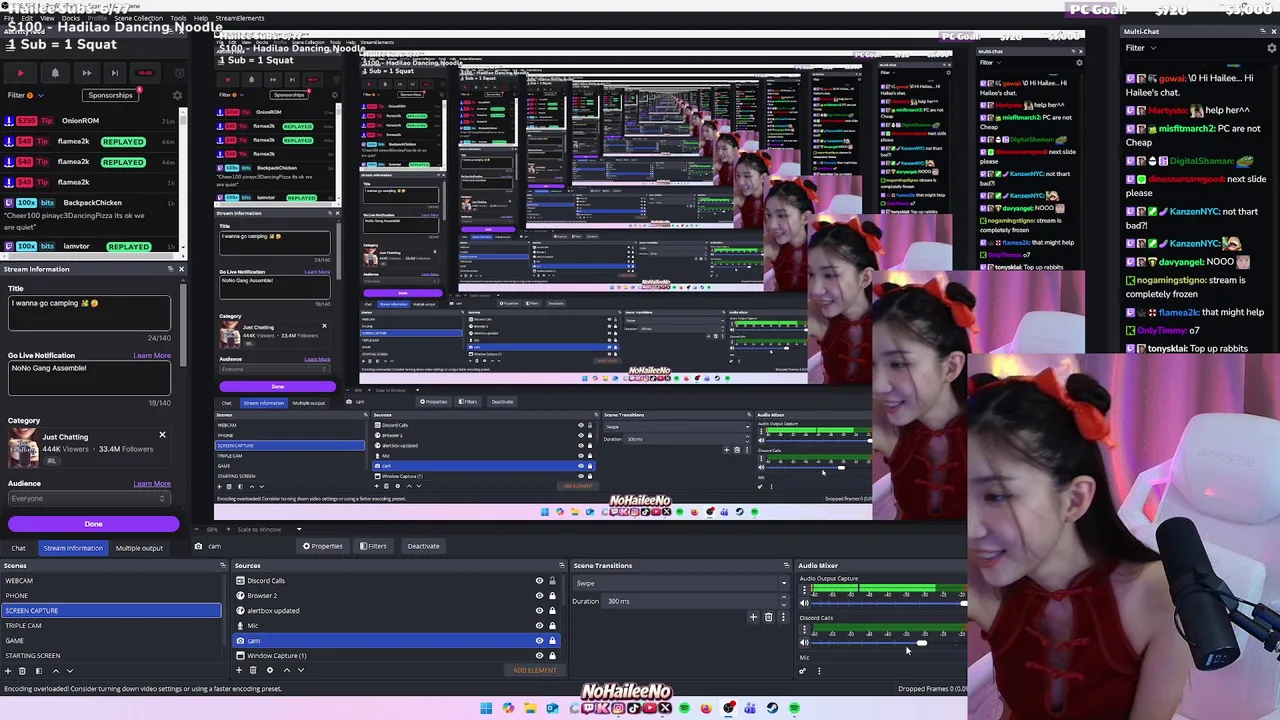
Task: Toggle visibility of Browser 2 source
Action: pyautogui.click(x=539, y=595)
